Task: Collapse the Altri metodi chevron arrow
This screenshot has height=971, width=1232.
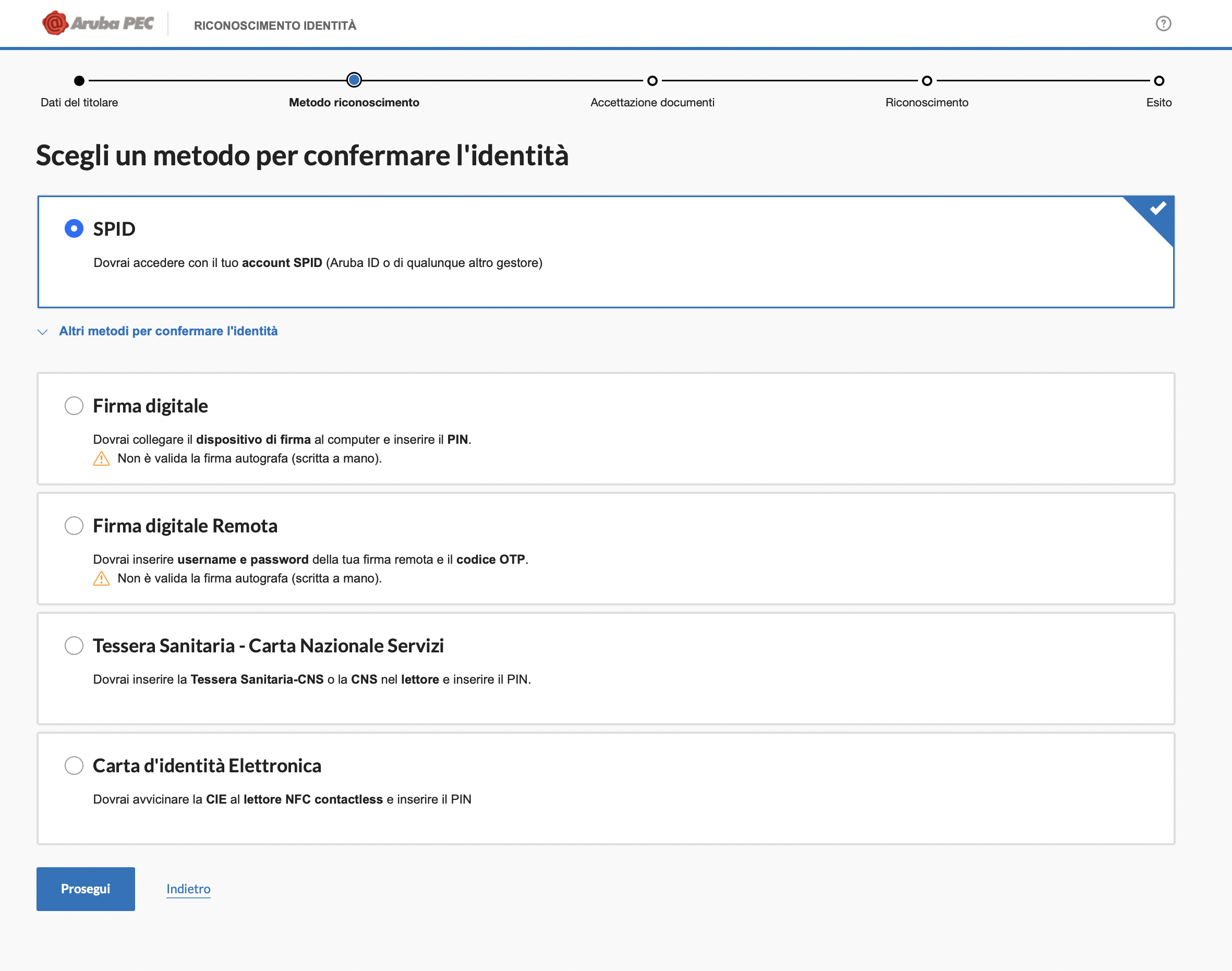Action: click(43, 332)
